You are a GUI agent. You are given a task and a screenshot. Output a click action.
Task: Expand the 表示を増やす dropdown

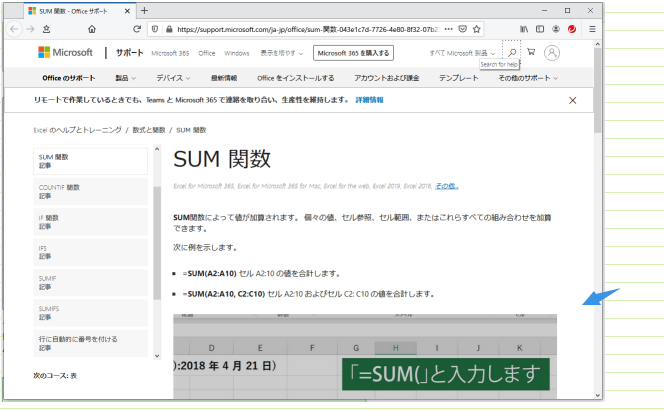282,53
